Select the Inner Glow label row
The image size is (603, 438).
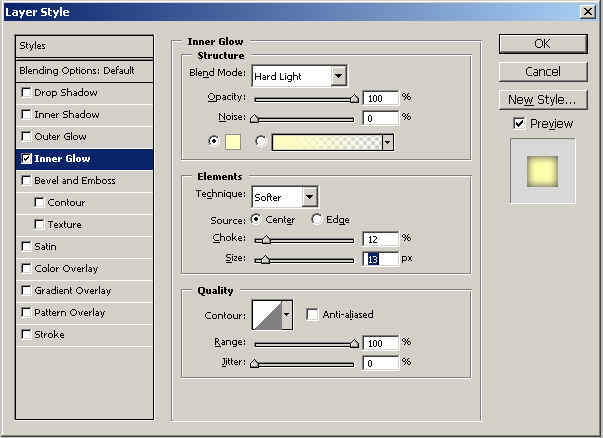click(x=84, y=158)
